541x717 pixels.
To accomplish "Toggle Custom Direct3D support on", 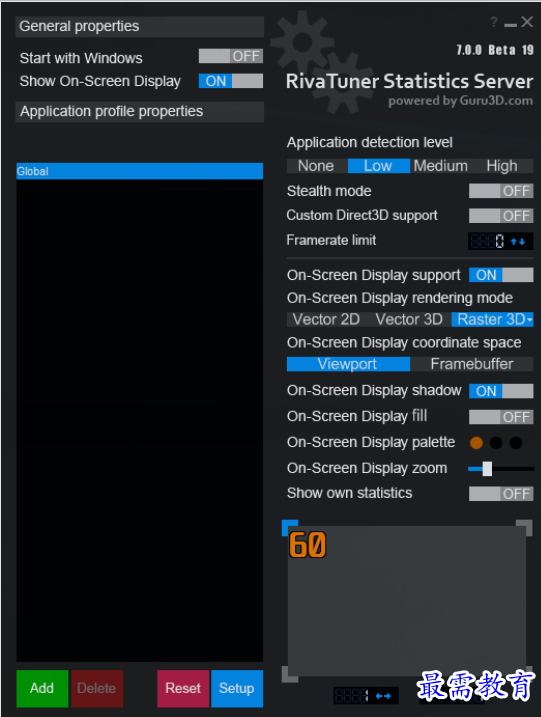I will point(501,216).
